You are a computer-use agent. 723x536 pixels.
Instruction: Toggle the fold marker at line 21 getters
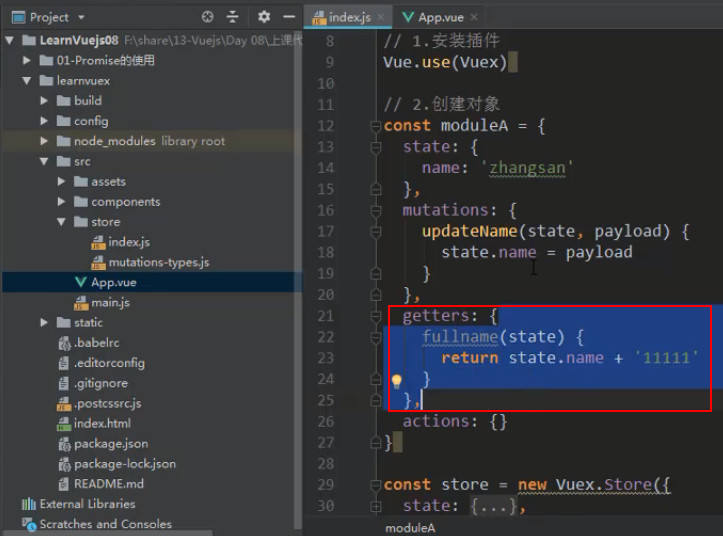(376, 316)
